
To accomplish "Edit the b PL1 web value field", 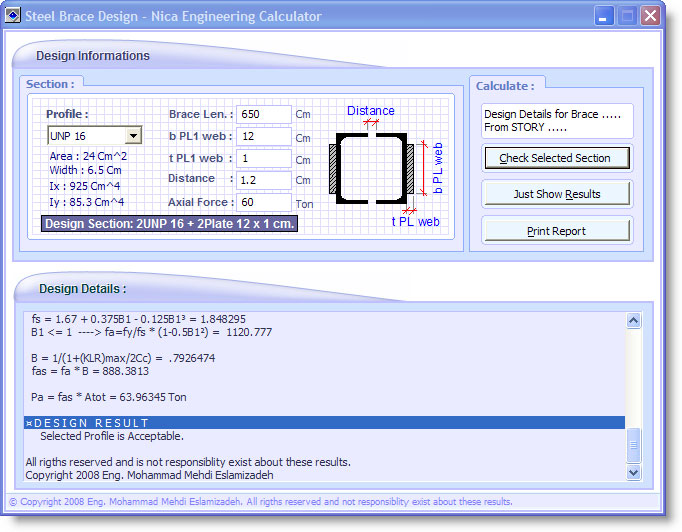I will [x=263, y=137].
